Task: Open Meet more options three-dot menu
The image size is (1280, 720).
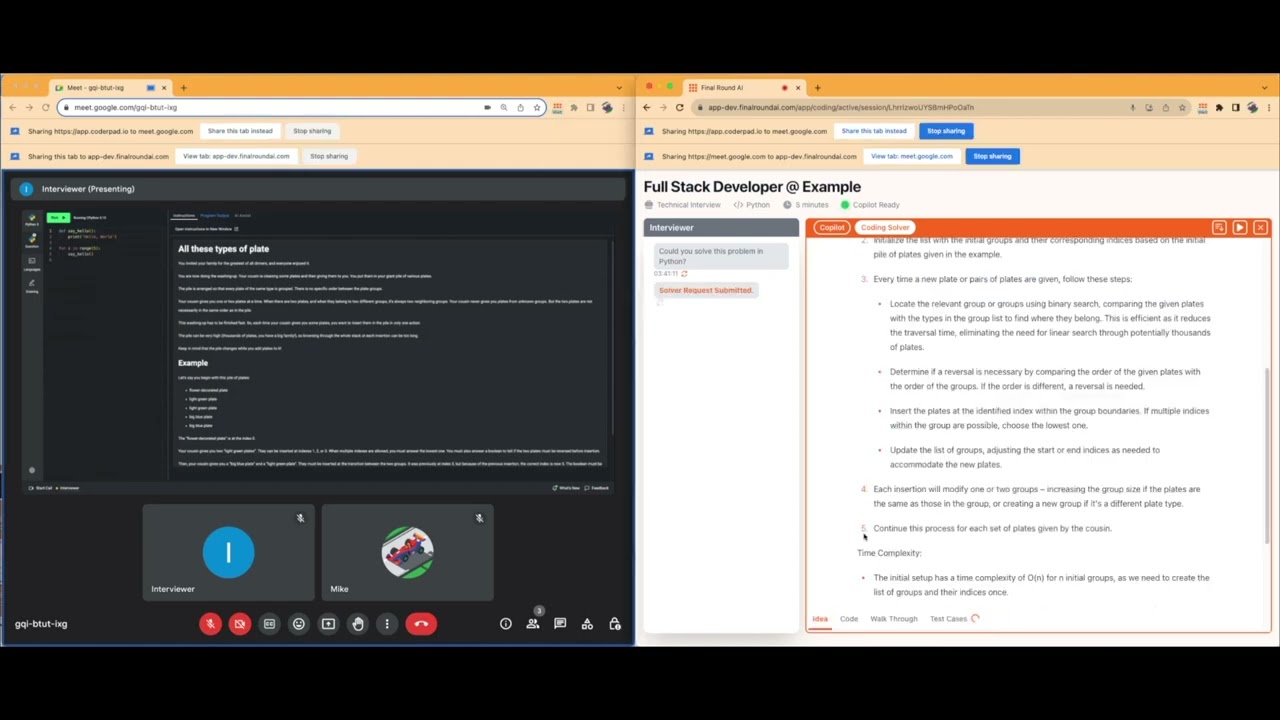Action: pyautogui.click(x=387, y=624)
